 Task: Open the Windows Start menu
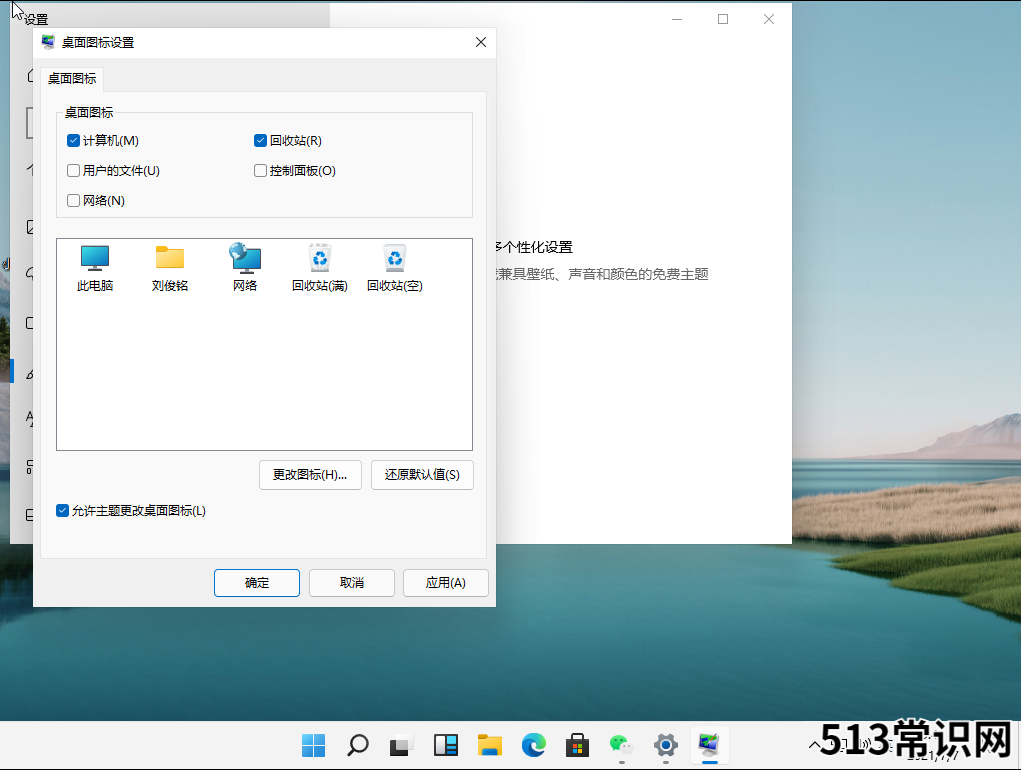313,745
